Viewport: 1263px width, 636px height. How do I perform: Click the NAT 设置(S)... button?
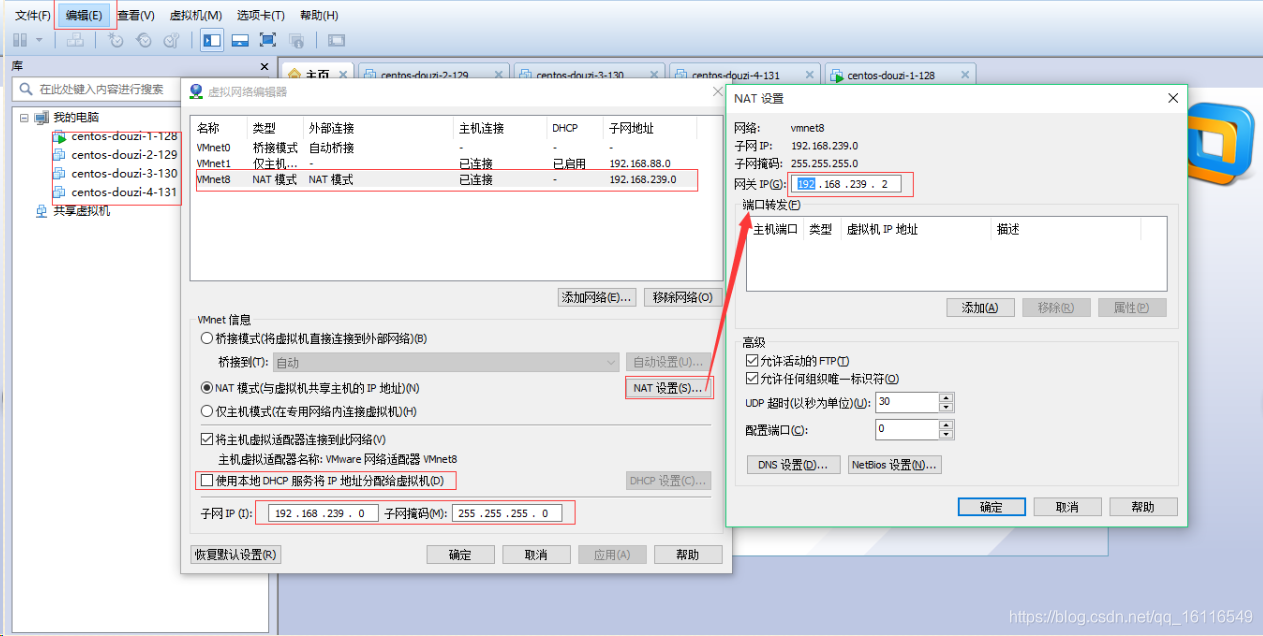(668, 388)
